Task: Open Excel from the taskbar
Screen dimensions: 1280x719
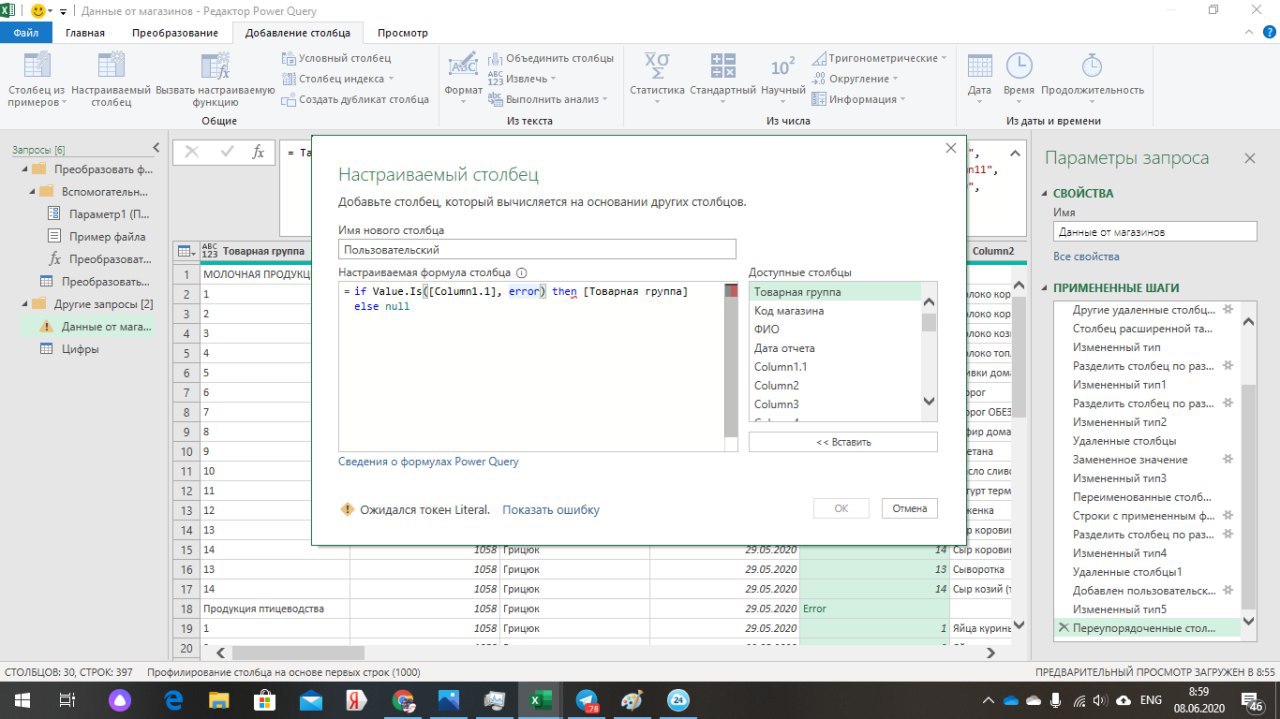Action: point(539,700)
